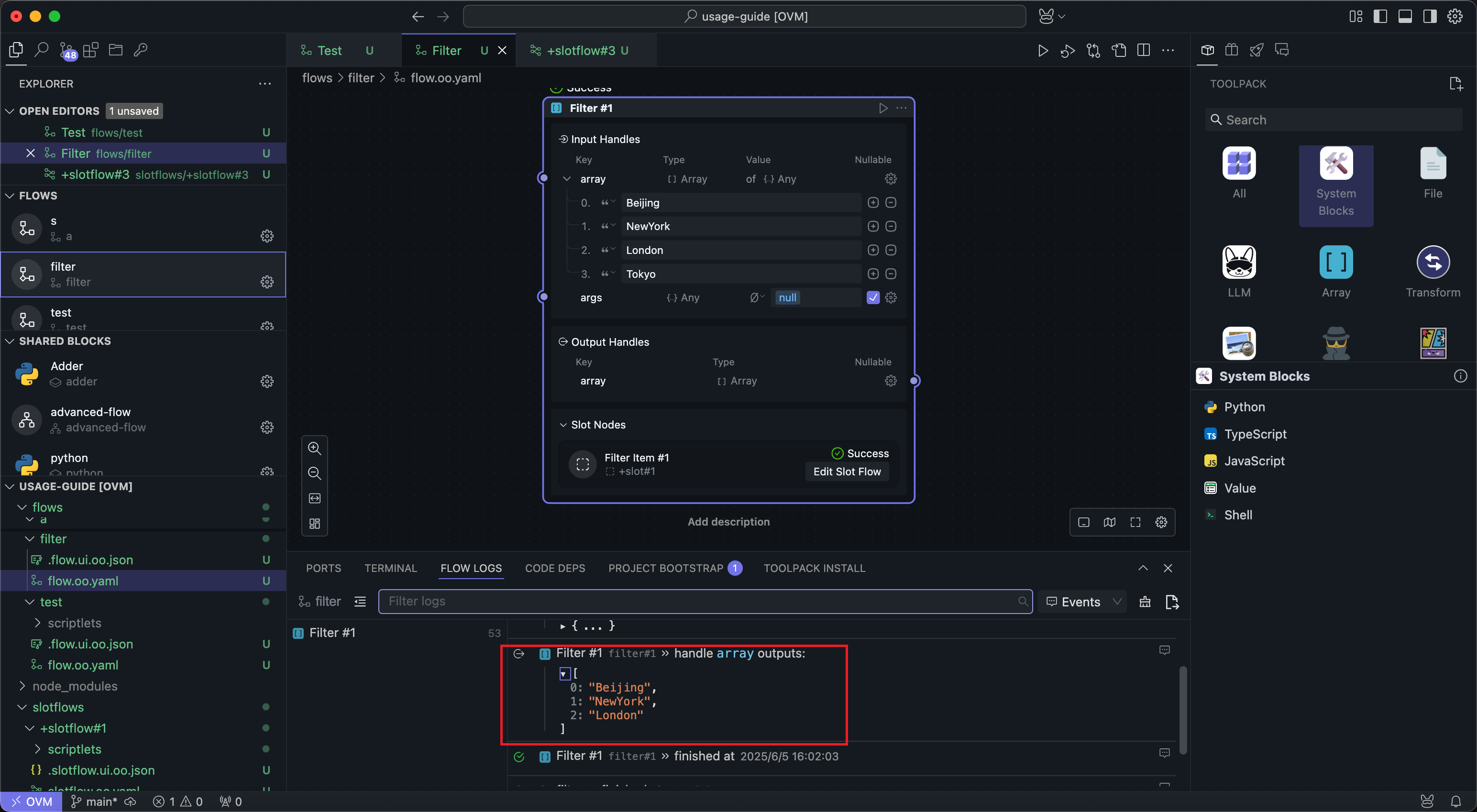Image resolution: width=1477 pixels, height=812 pixels.
Task: Remove the Tokyo array item
Action: (891, 274)
